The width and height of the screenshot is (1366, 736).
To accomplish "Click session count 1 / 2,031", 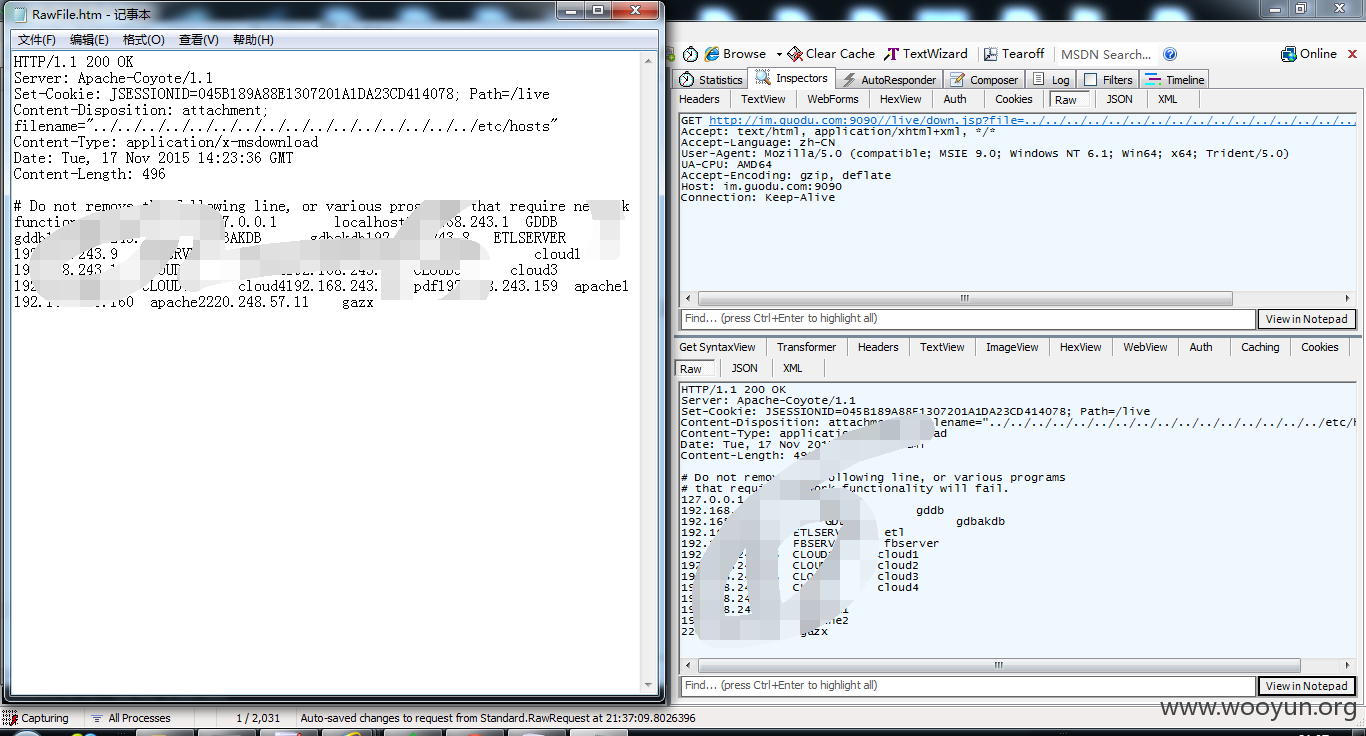I will (x=258, y=718).
